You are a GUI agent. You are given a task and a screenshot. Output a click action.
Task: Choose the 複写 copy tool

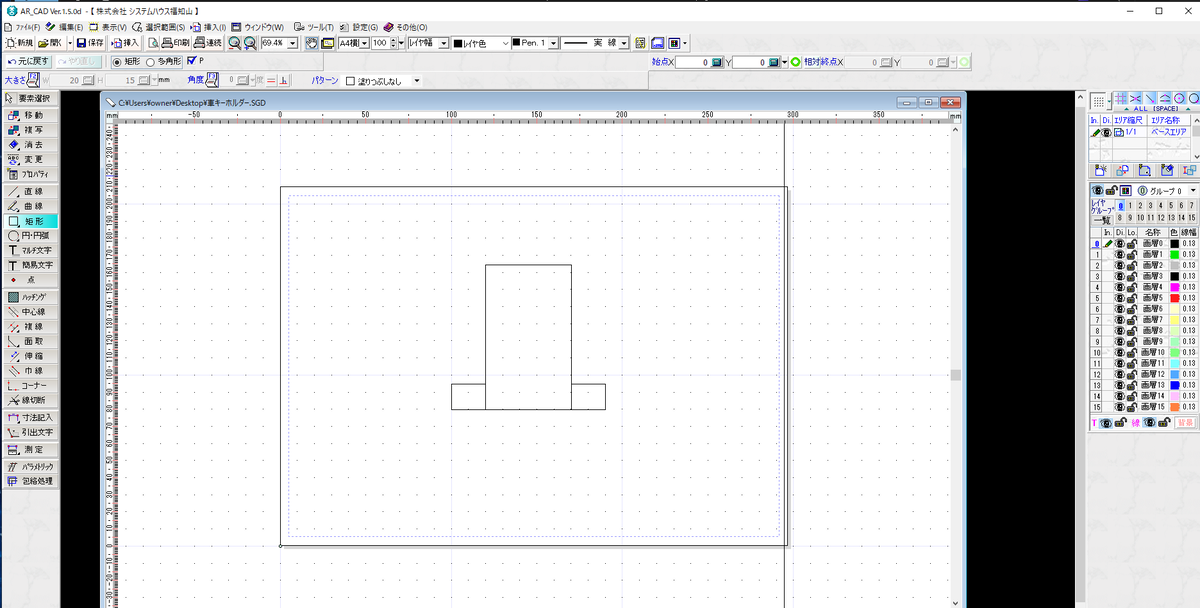(30, 130)
